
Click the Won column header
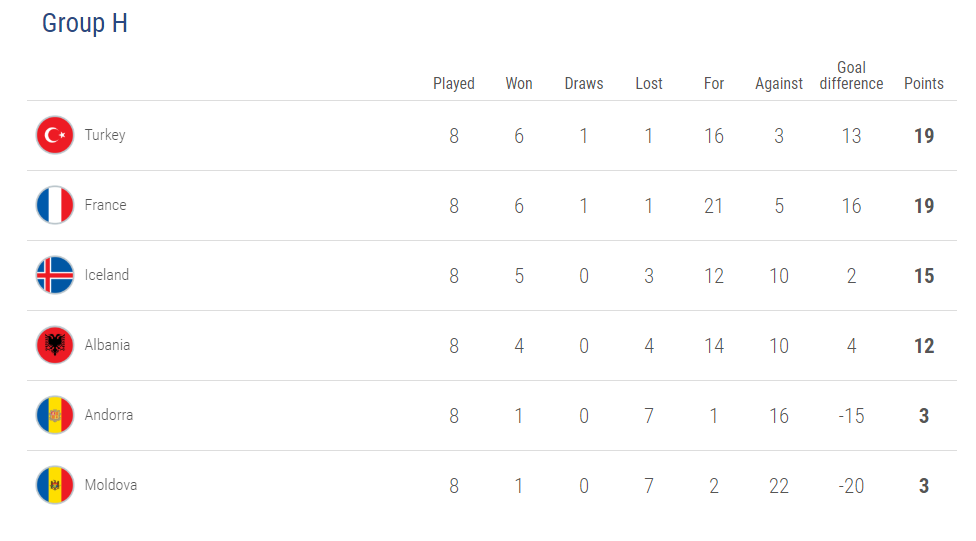click(519, 84)
